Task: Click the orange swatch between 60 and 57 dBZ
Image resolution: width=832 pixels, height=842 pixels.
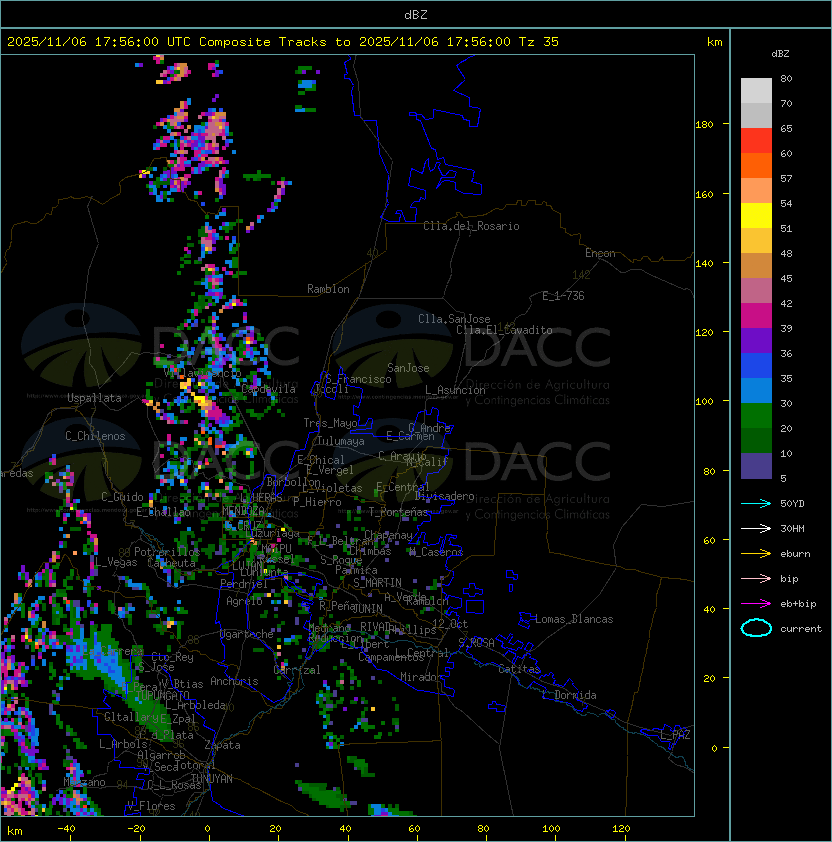Action: coord(756,165)
